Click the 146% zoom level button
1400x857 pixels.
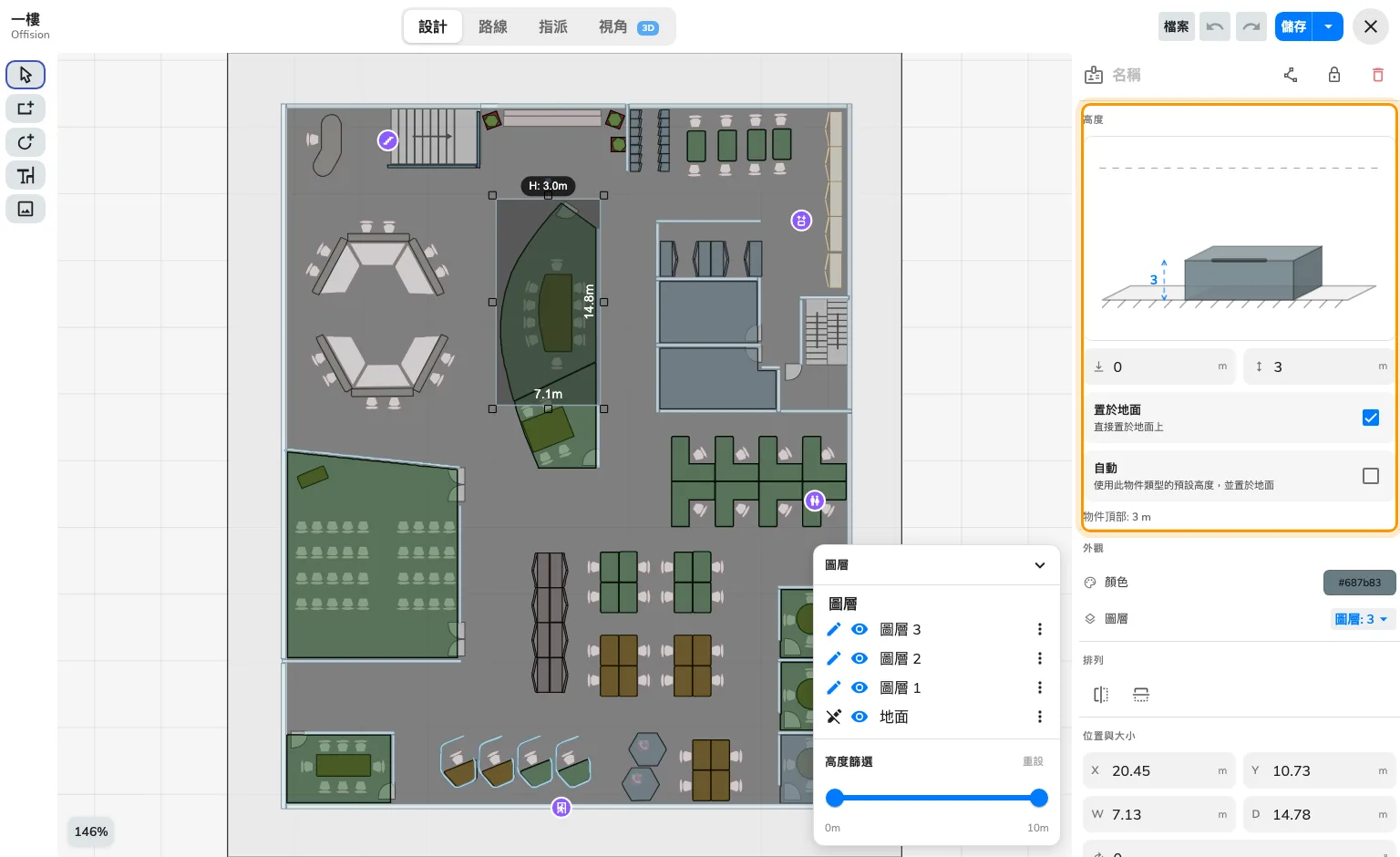[x=91, y=831]
